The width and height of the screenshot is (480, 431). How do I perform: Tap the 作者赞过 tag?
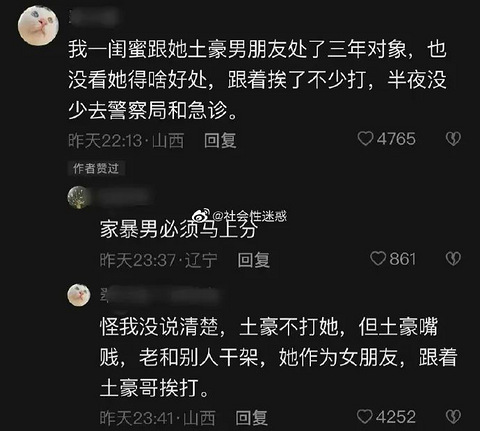pyautogui.click(x=96, y=168)
